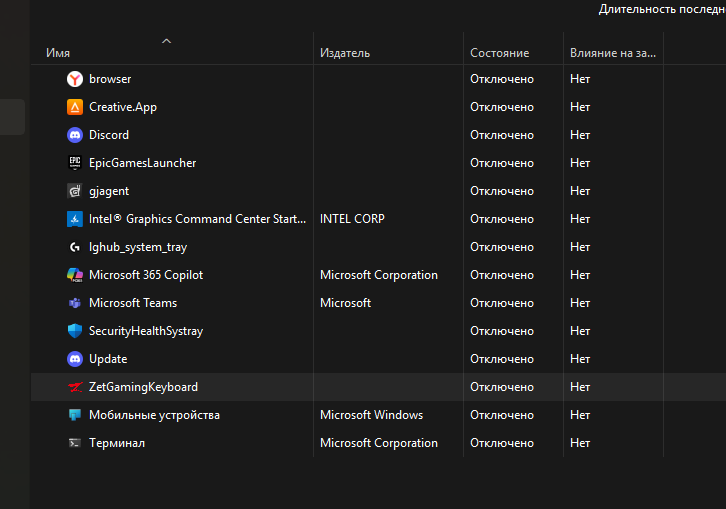Select the Creative.App orange icon
The width and height of the screenshot is (726, 509).
tap(75, 107)
